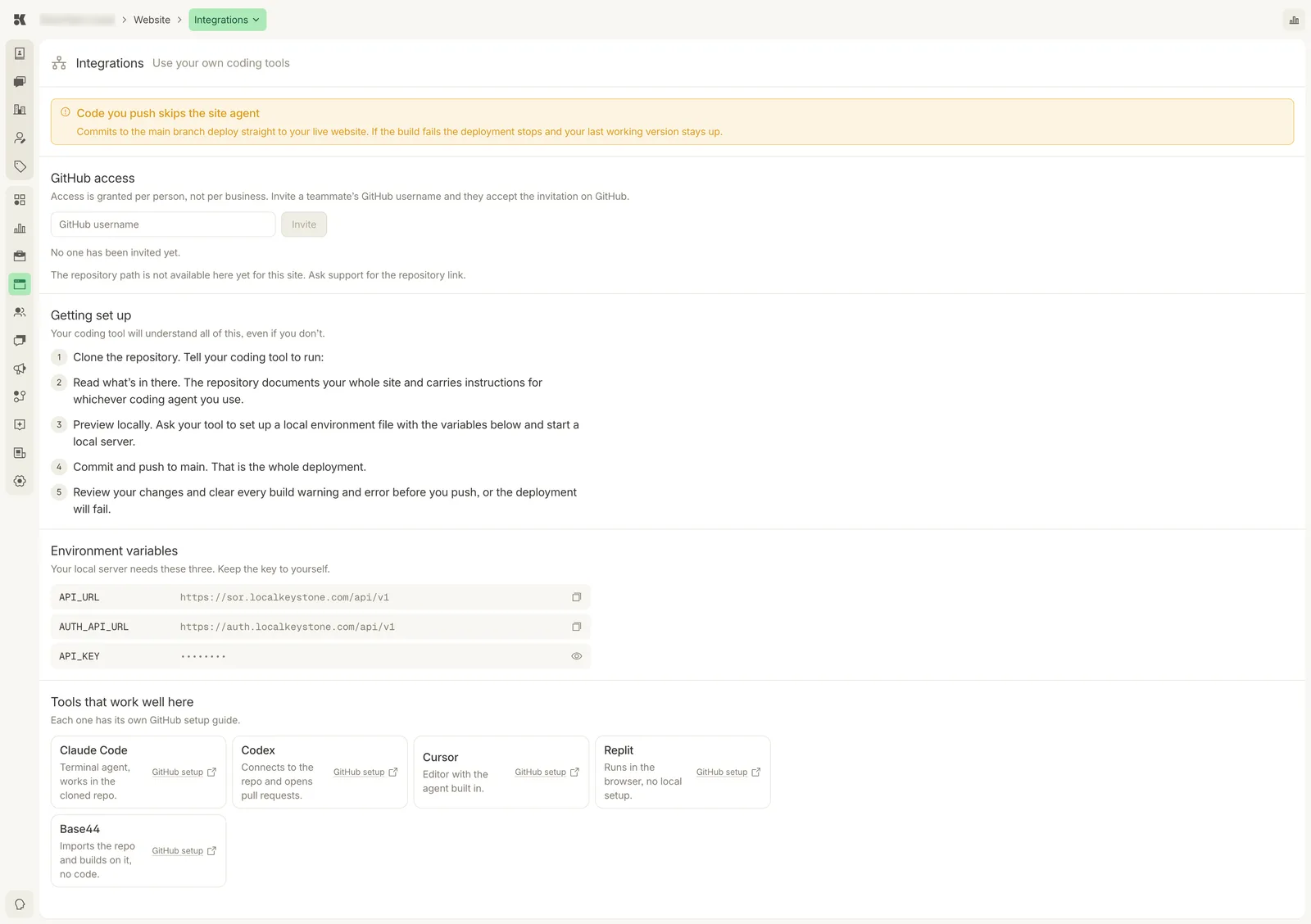This screenshot has height=924, width=1311.
Task: Click the Integrations heading network icon
Action: pos(59,63)
